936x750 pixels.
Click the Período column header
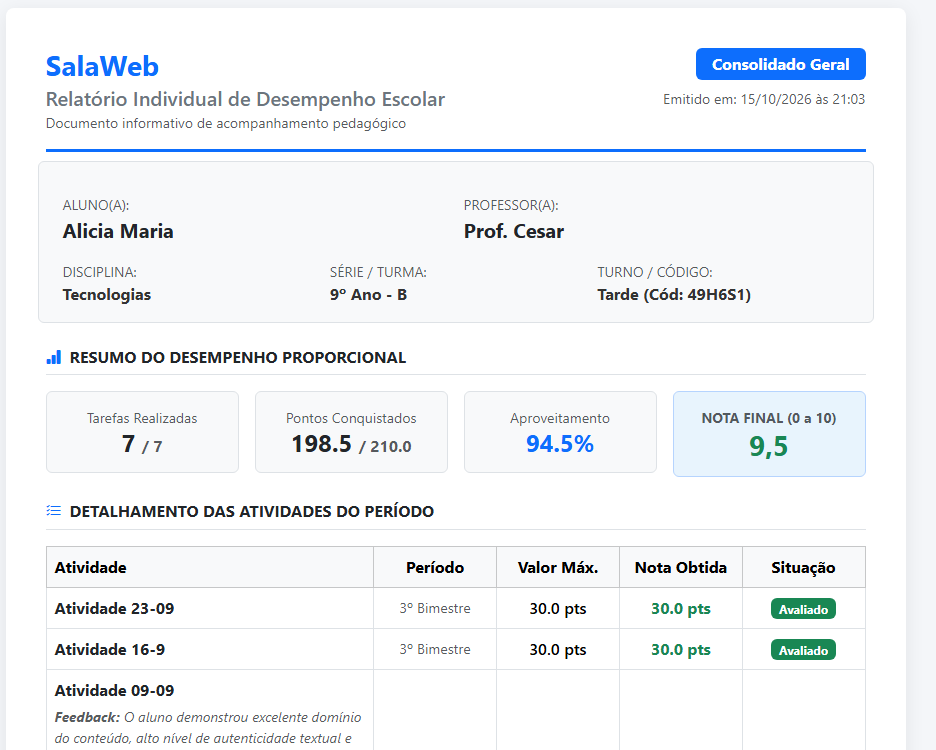[x=435, y=567]
